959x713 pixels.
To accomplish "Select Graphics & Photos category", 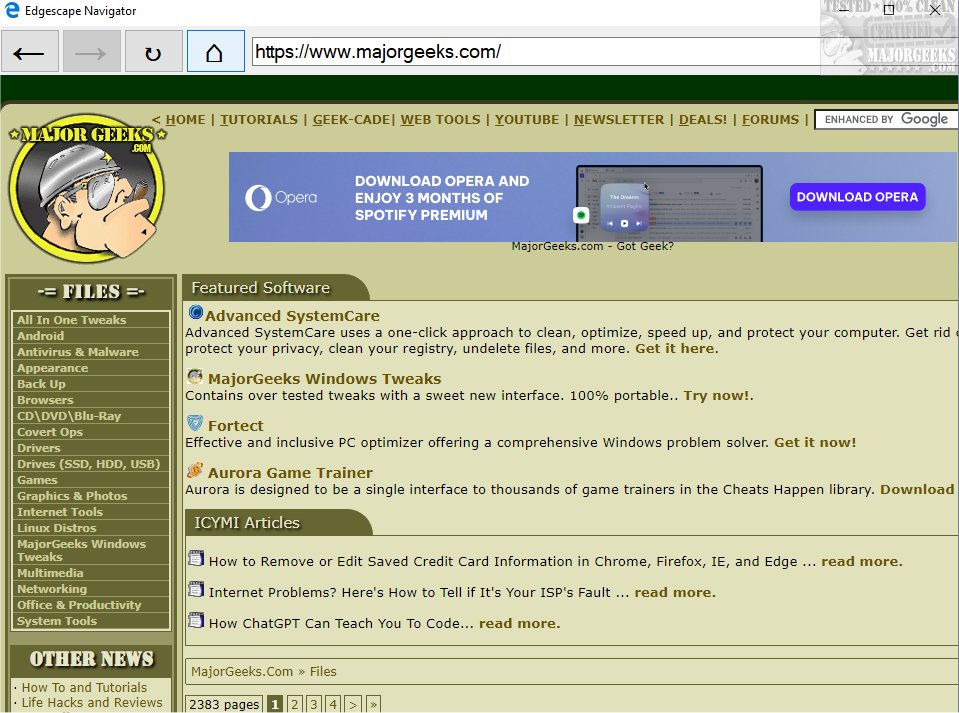I will point(91,496).
